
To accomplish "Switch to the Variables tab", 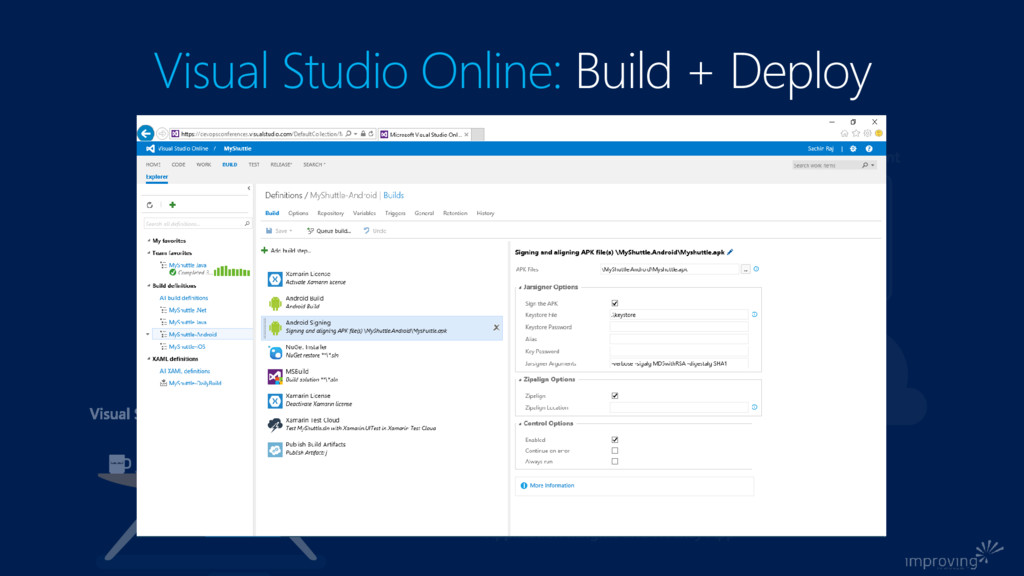I will pos(364,213).
